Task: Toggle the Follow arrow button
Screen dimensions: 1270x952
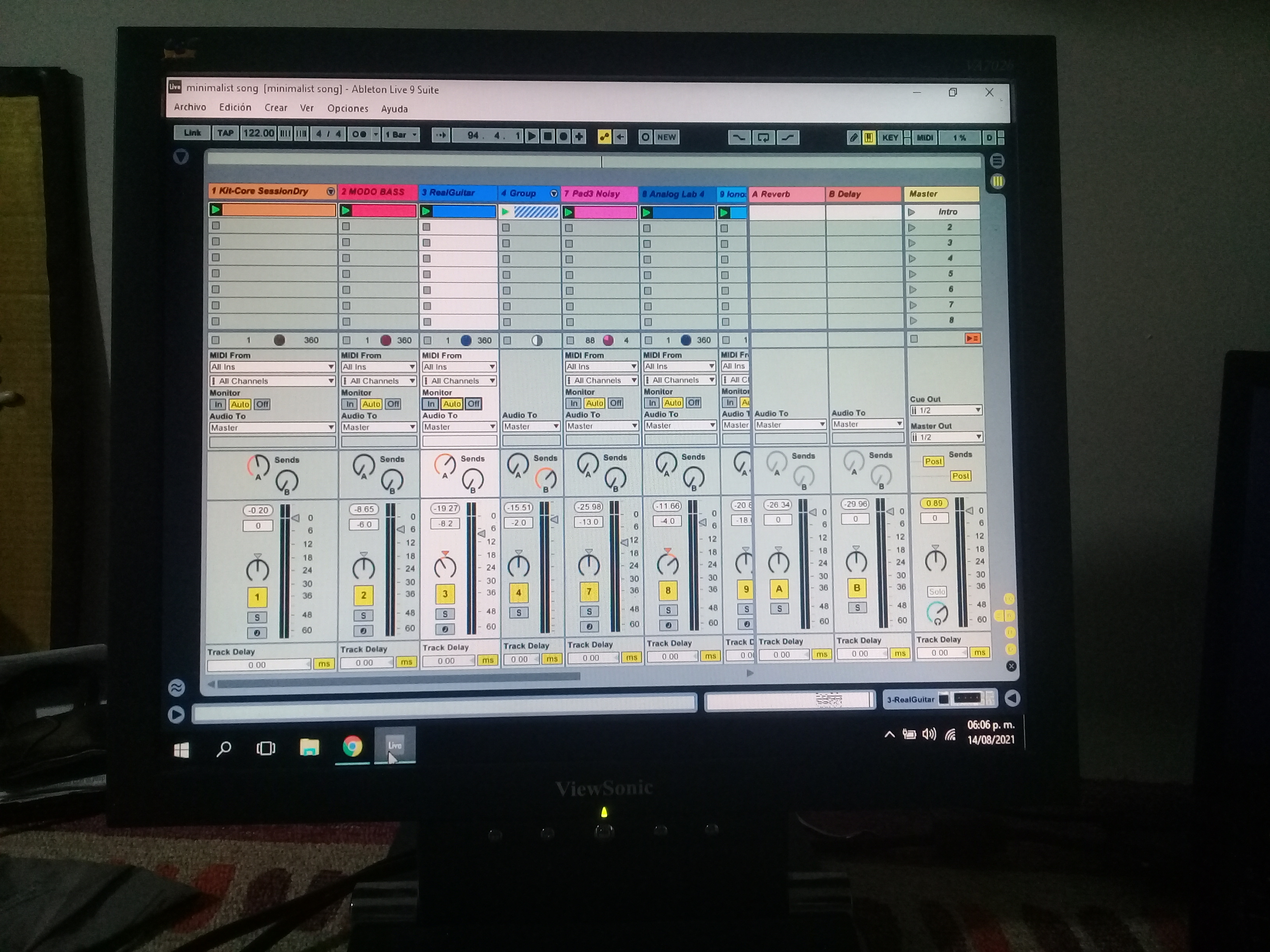Action: [x=441, y=135]
